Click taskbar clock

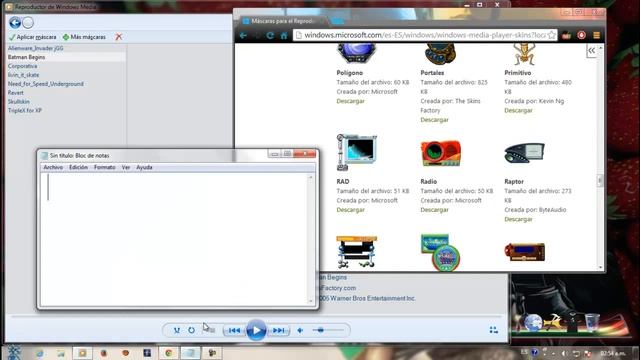coord(613,353)
